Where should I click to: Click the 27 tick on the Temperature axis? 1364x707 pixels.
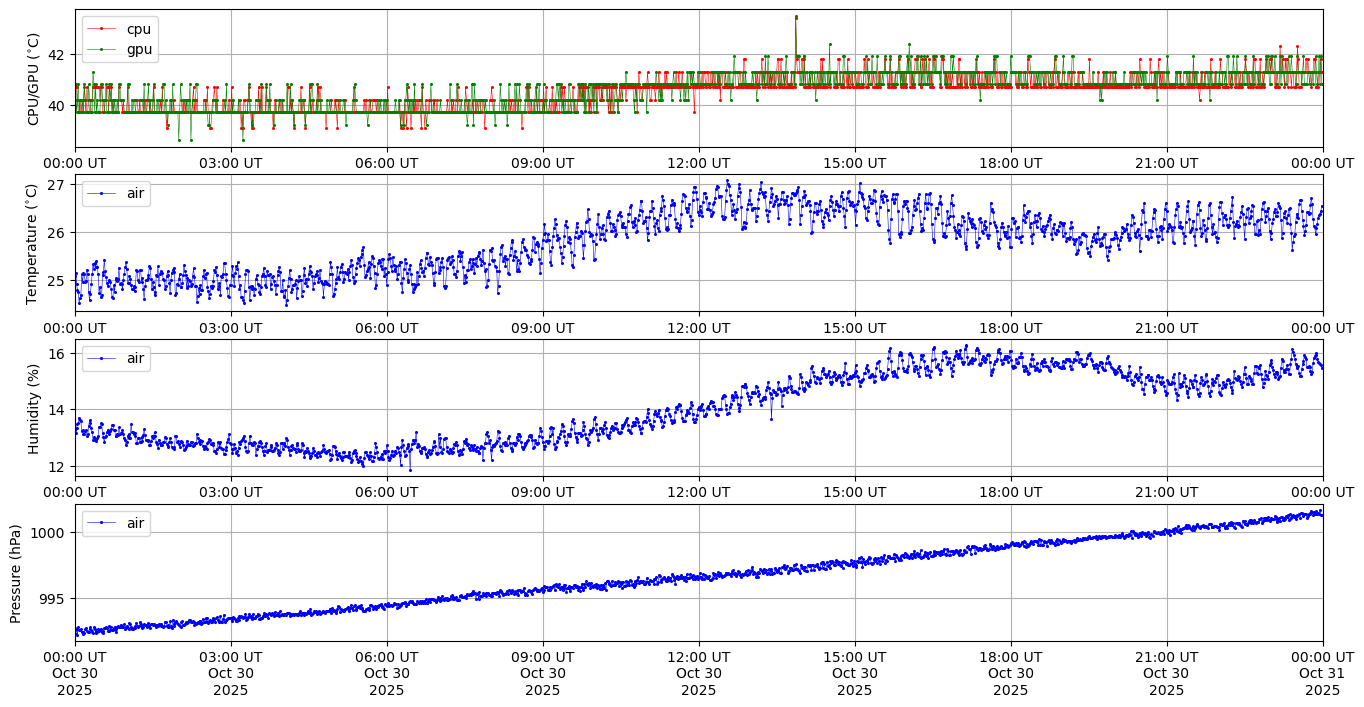coord(56,185)
